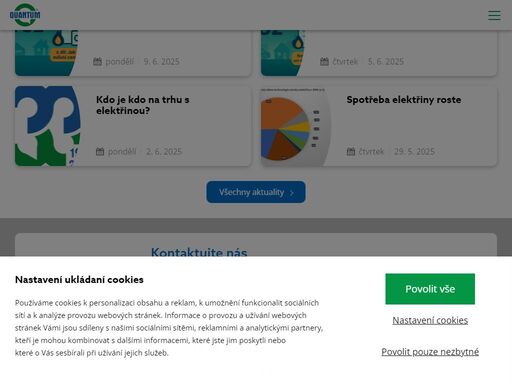The image size is (512, 384).
Task: Click chevron arrow in Všechny aktuality button
Action: (292, 193)
